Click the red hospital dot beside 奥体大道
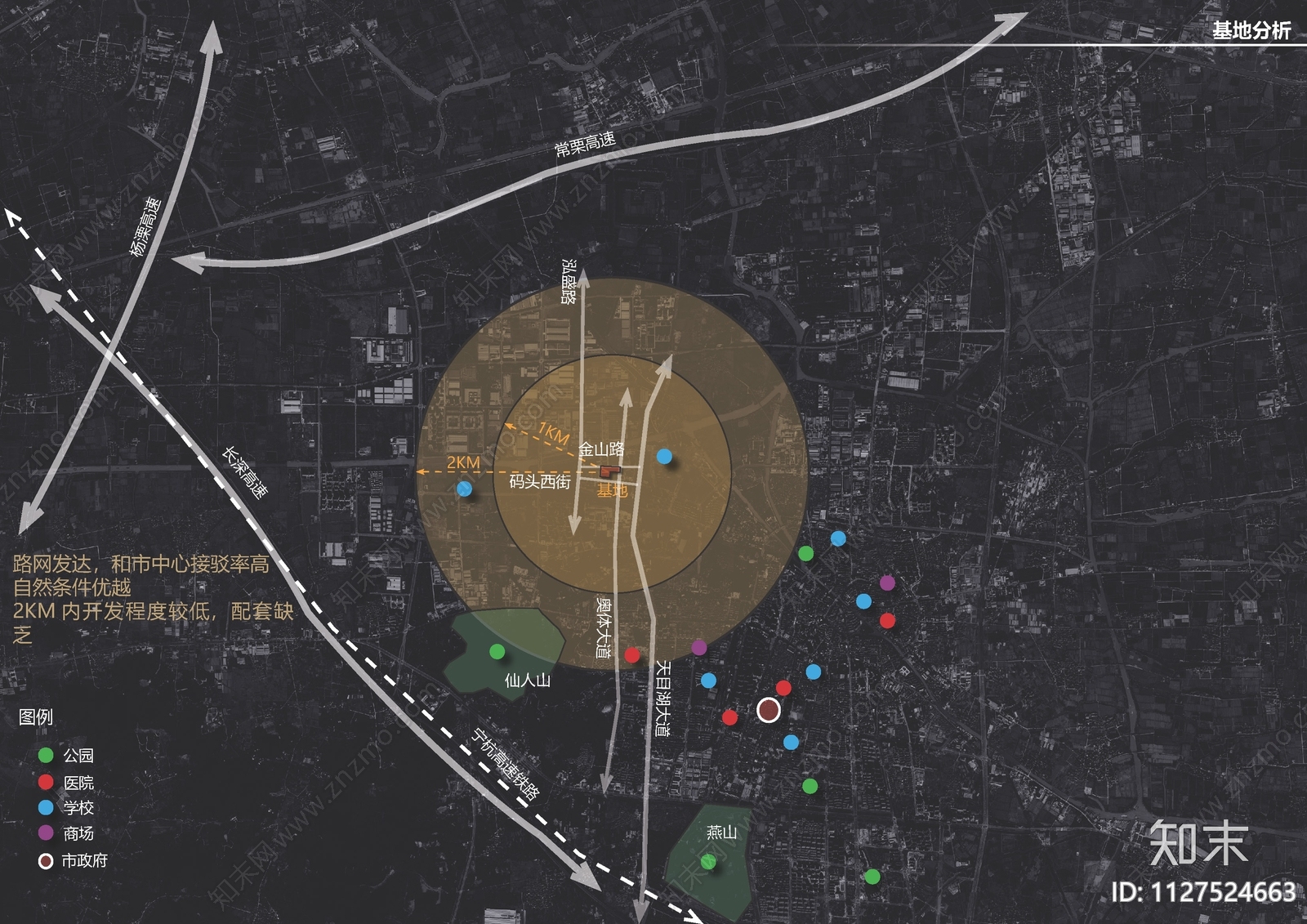The height and width of the screenshot is (924, 1307). click(631, 654)
